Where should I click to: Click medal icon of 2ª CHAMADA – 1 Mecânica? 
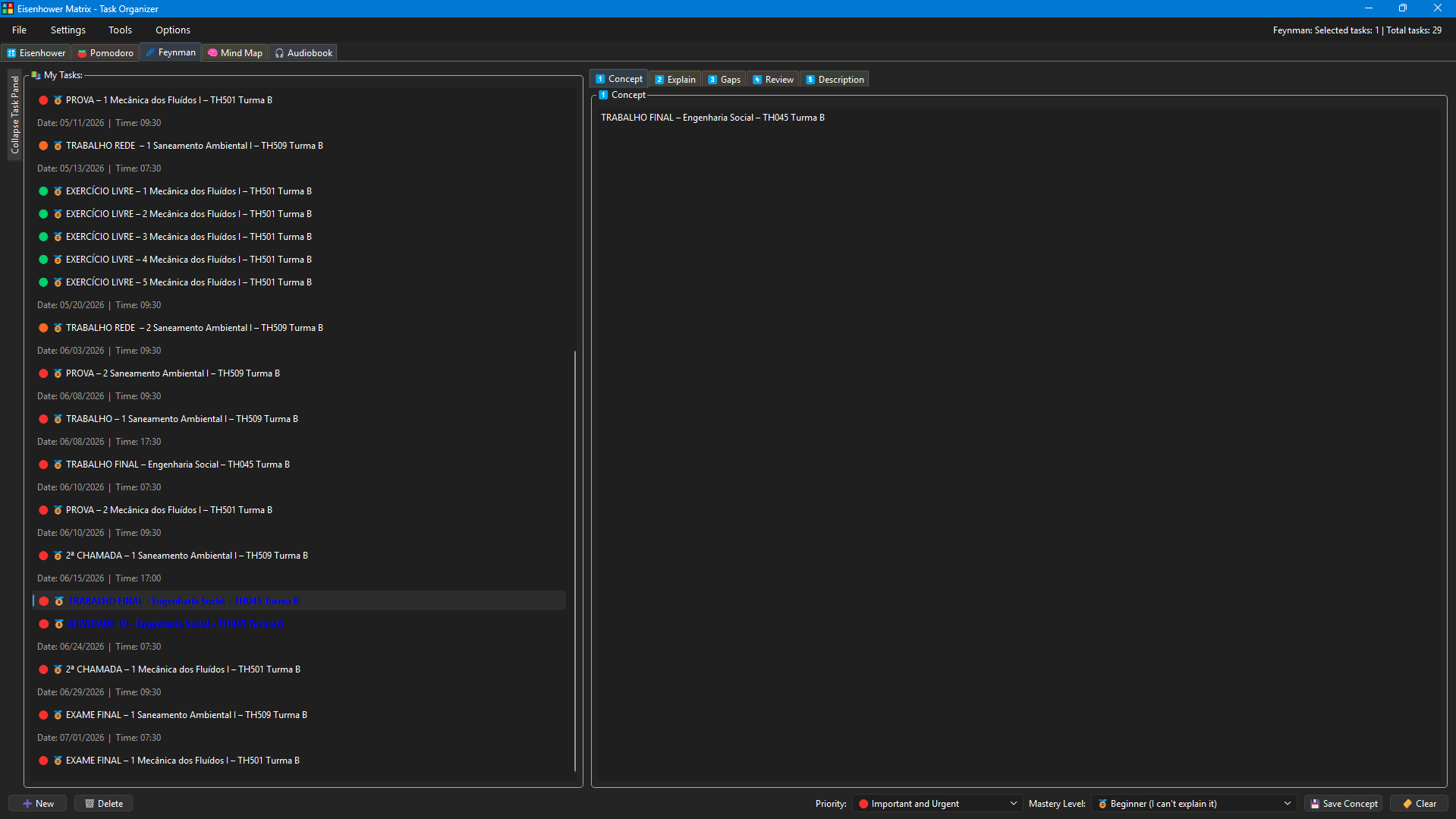(58, 669)
